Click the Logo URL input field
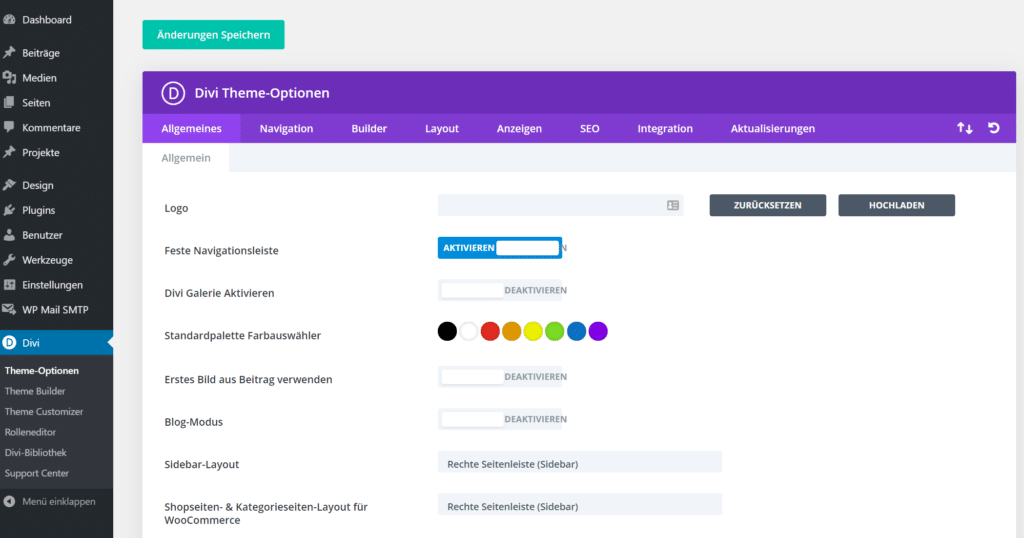1024x538 pixels. tap(560, 205)
